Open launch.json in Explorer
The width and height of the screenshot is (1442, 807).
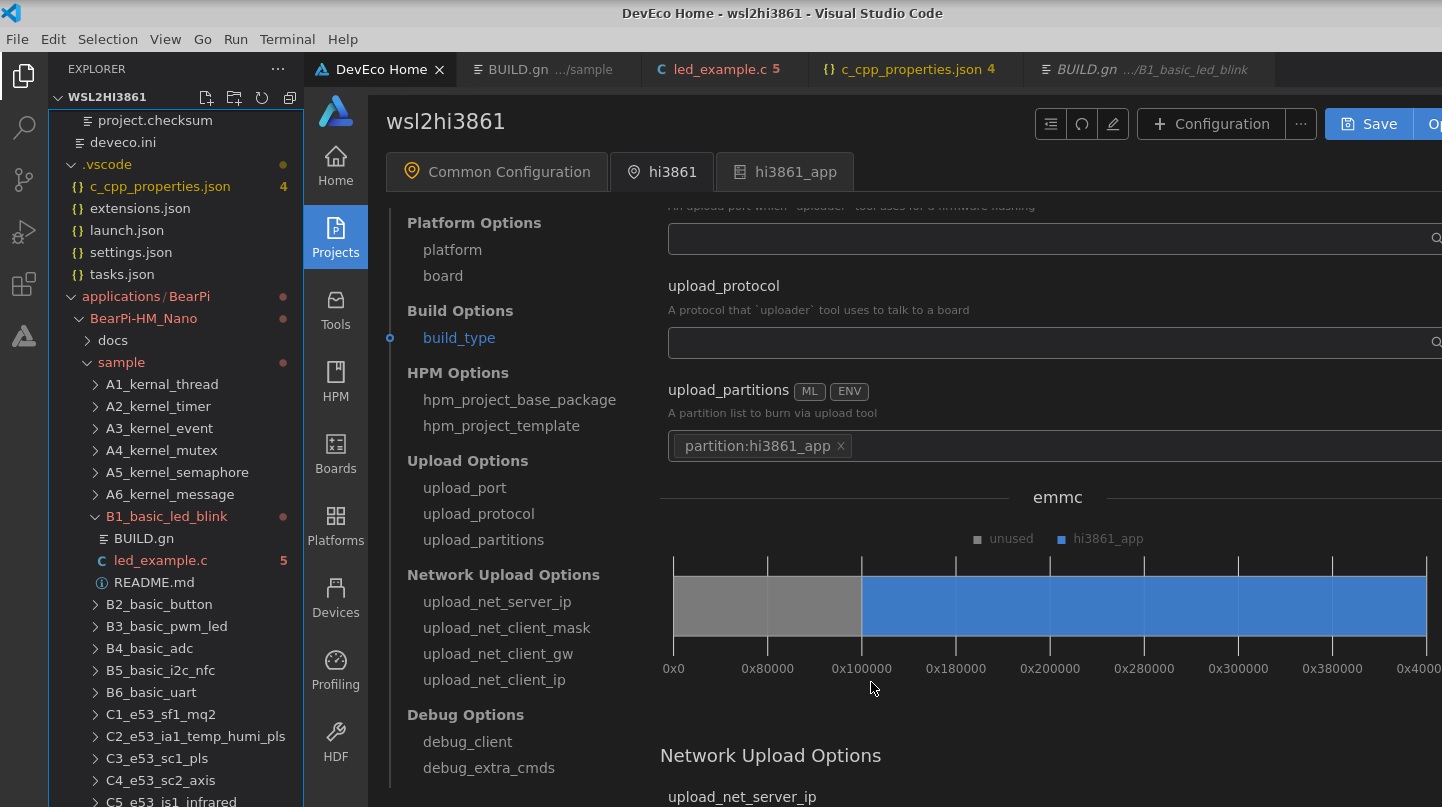127,230
